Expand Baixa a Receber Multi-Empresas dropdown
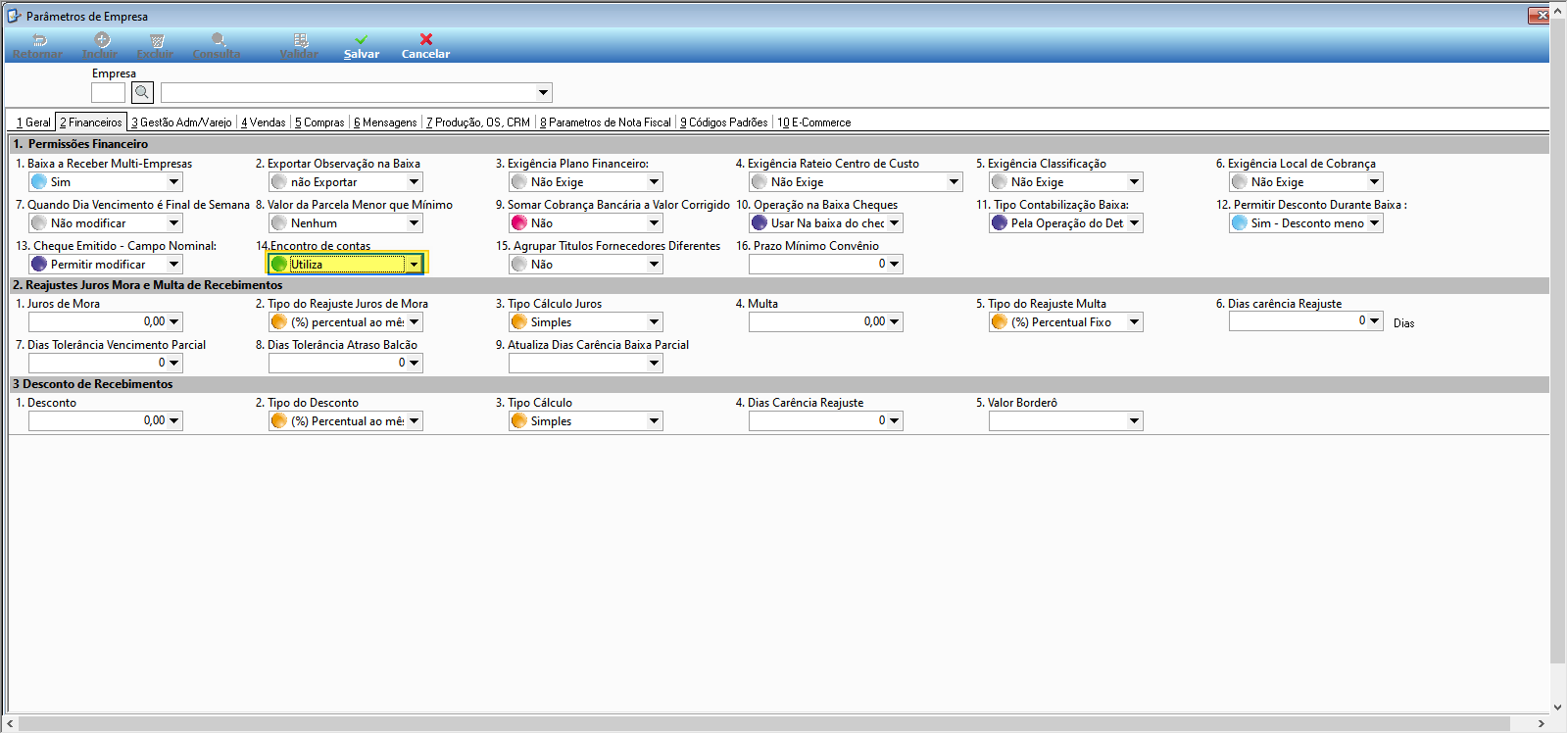This screenshot has height=734, width=1568. pyautogui.click(x=174, y=182)
